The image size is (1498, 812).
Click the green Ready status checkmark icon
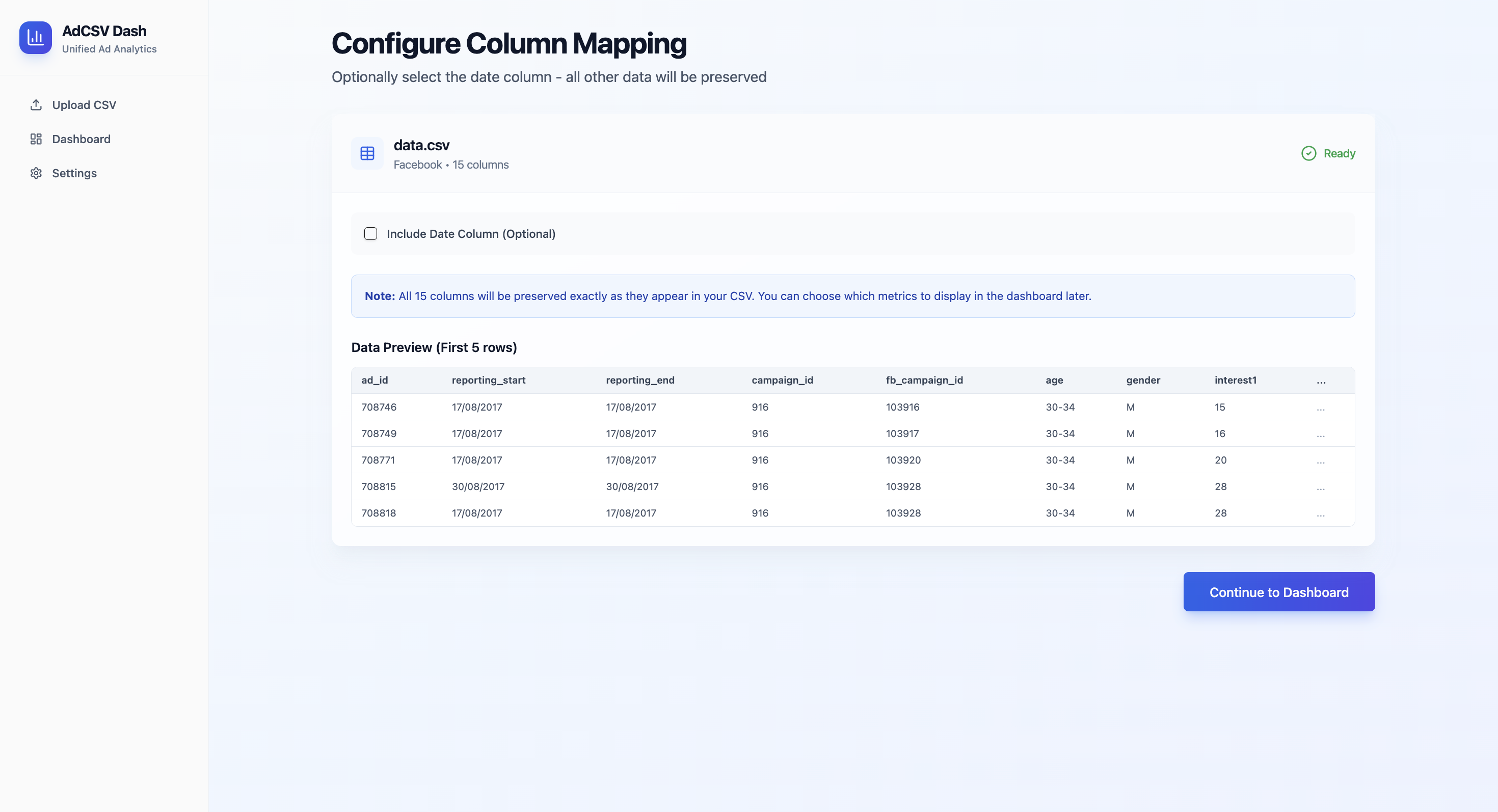coord(1308,153)
